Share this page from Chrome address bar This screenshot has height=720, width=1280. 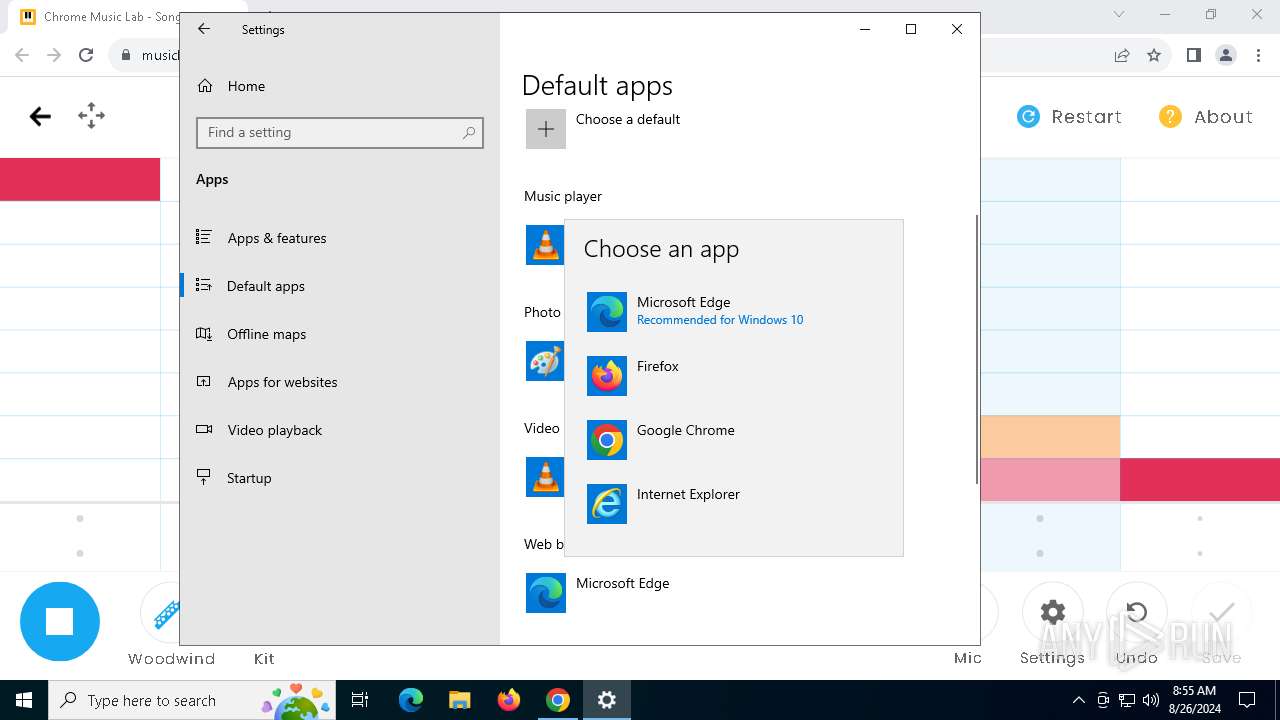pyautogui.click(x=1122, y=55)
